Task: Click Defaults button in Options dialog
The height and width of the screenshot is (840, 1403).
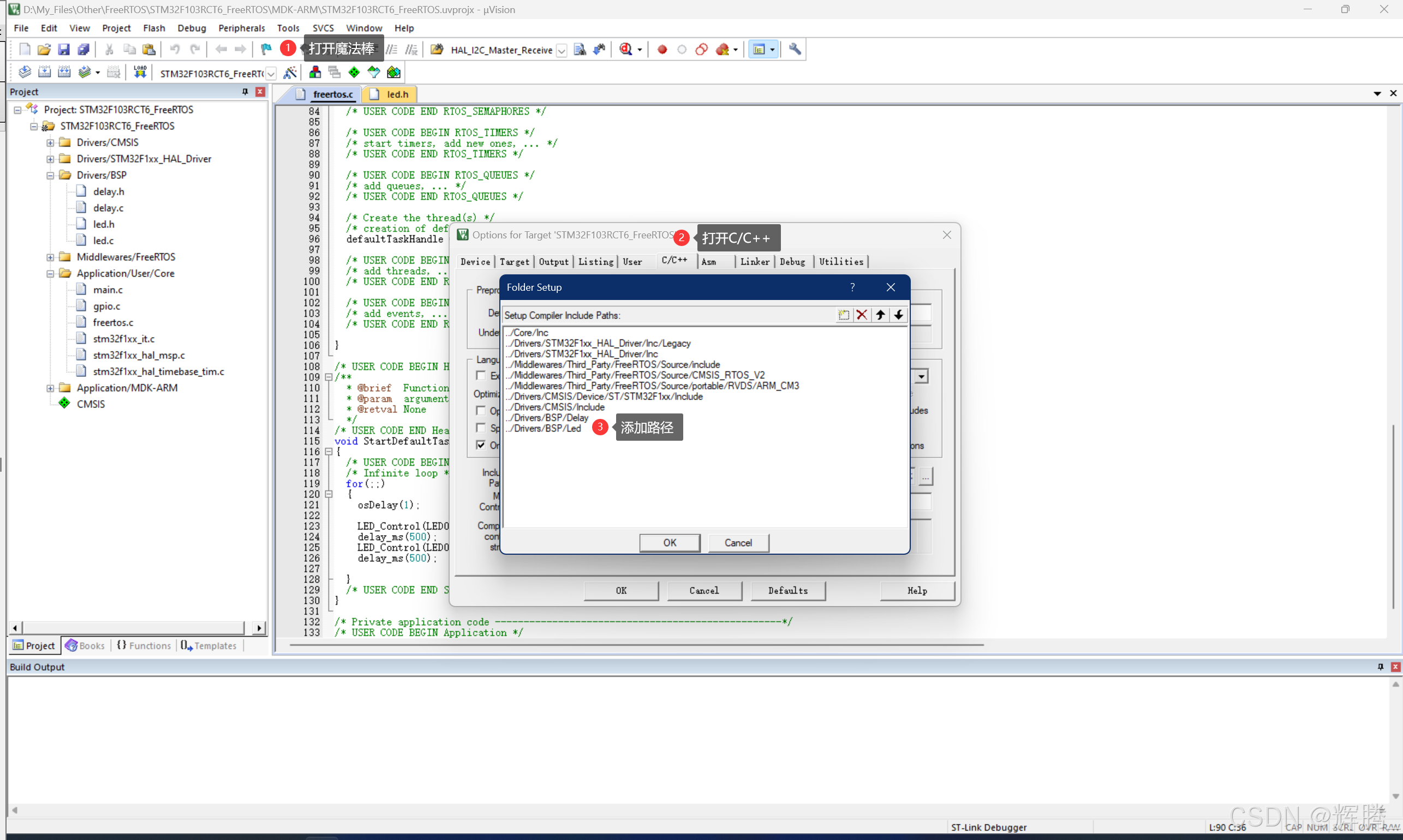Action: (787, 590)
